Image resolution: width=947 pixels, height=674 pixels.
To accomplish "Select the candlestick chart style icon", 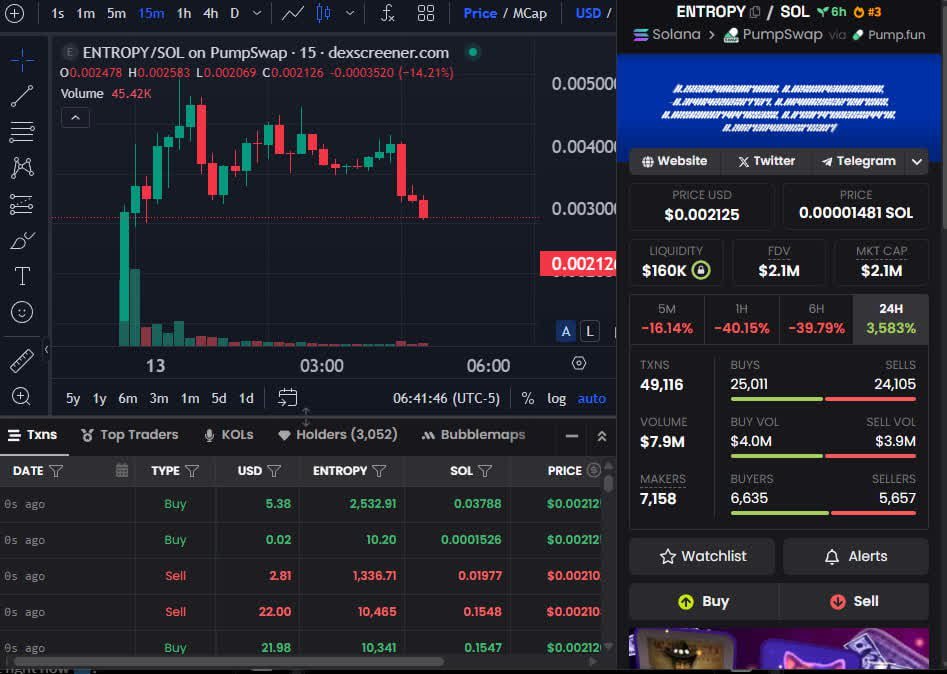I will point(324,13).
